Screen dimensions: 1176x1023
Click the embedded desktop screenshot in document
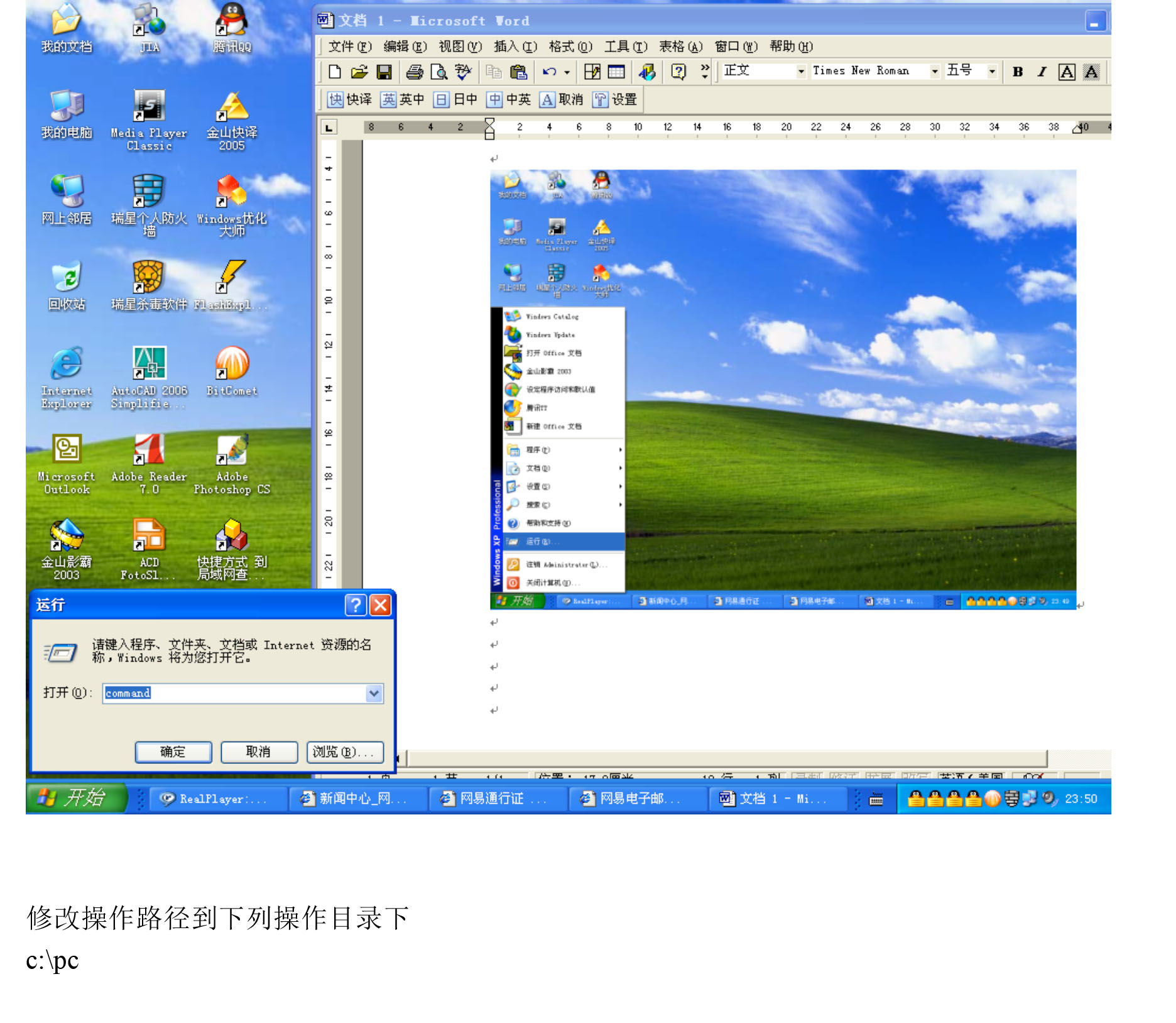pos(783,390)
